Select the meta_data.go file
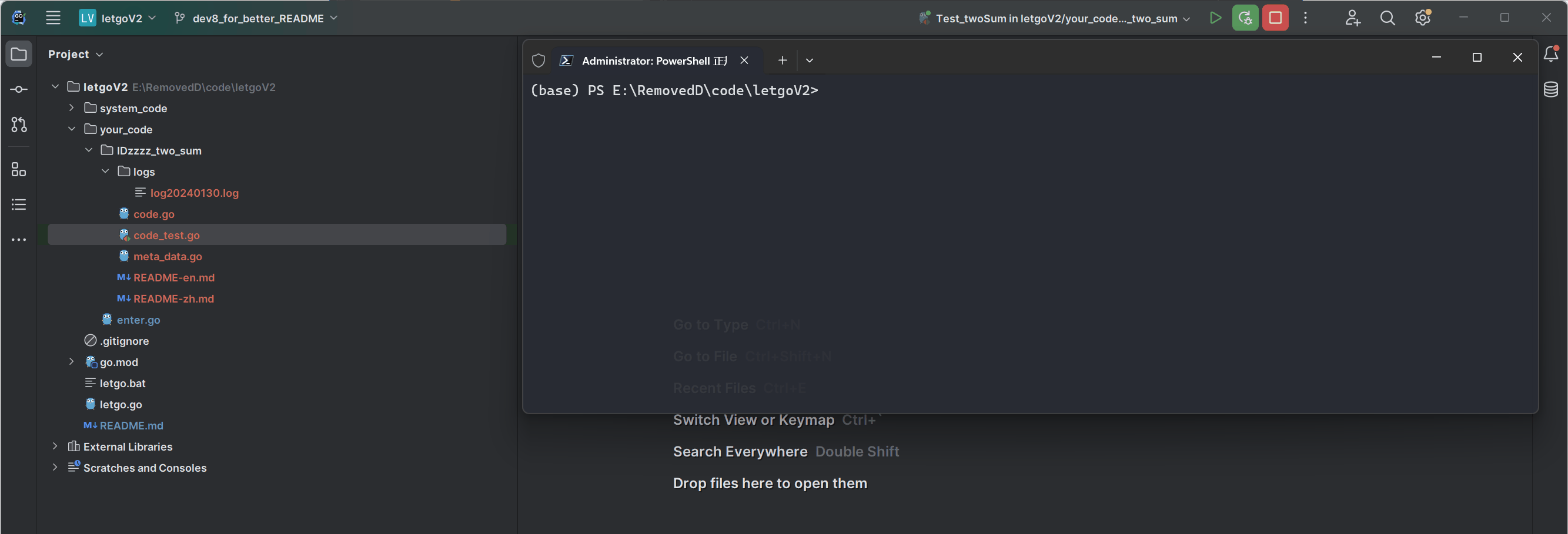The image size is (1568, 534). click(x=168, y=256)
